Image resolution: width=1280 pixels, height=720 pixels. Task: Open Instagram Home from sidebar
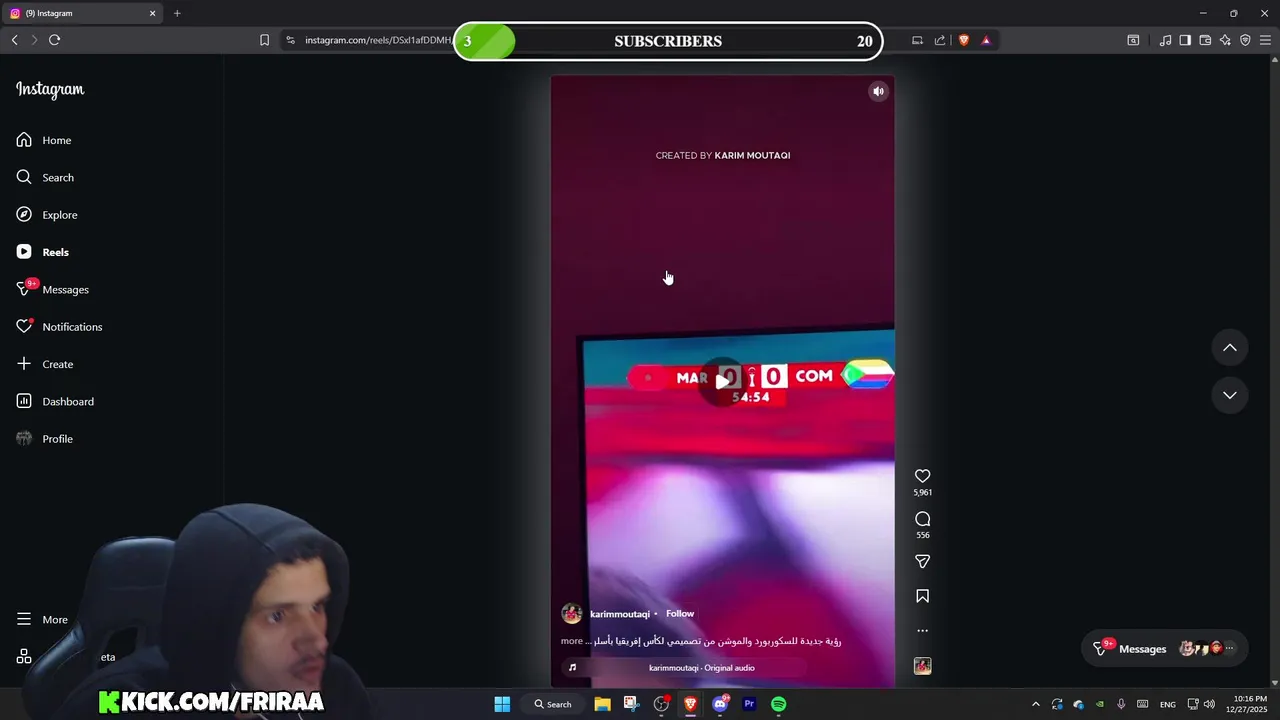coord(44,140)
